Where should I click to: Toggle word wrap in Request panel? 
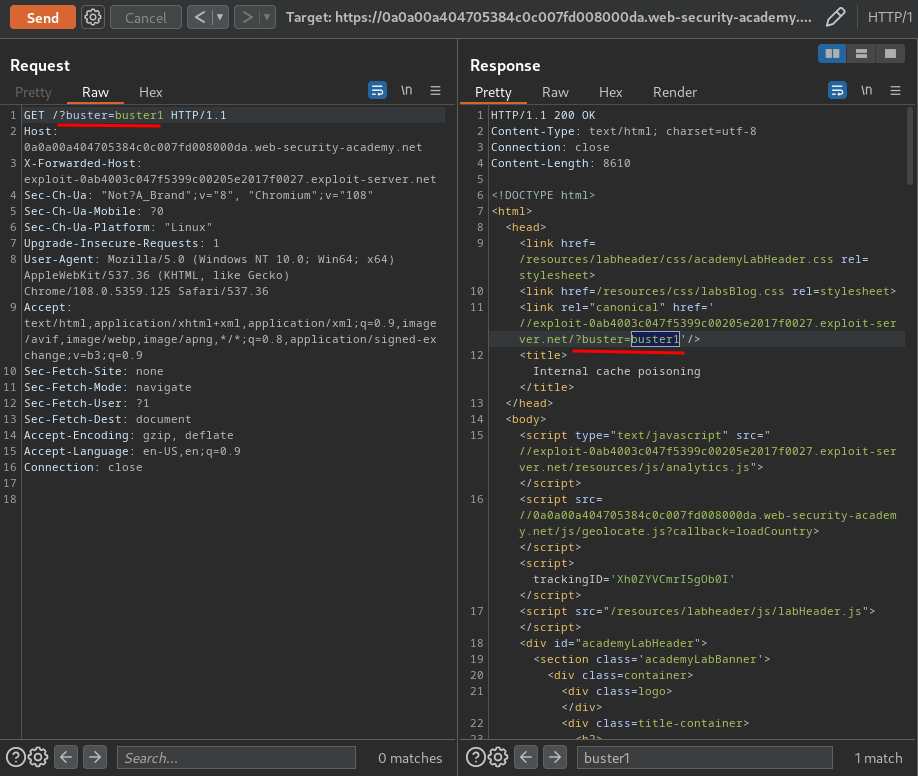378,90
